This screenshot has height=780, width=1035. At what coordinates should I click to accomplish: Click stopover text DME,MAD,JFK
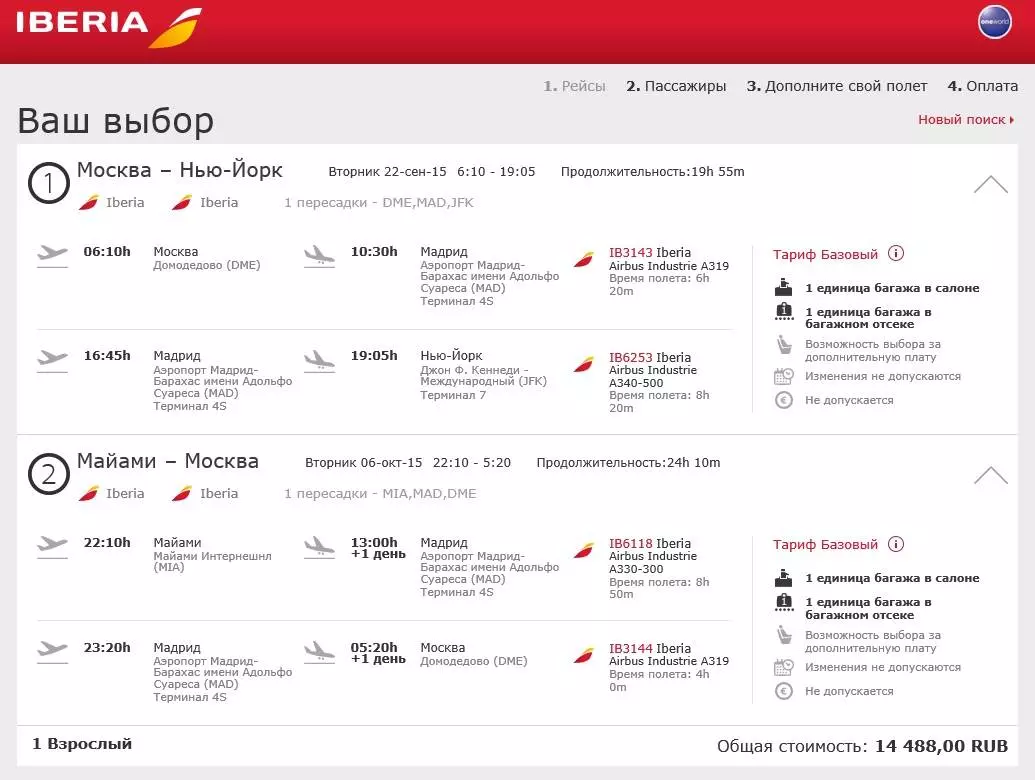click(x=428, y=203)
